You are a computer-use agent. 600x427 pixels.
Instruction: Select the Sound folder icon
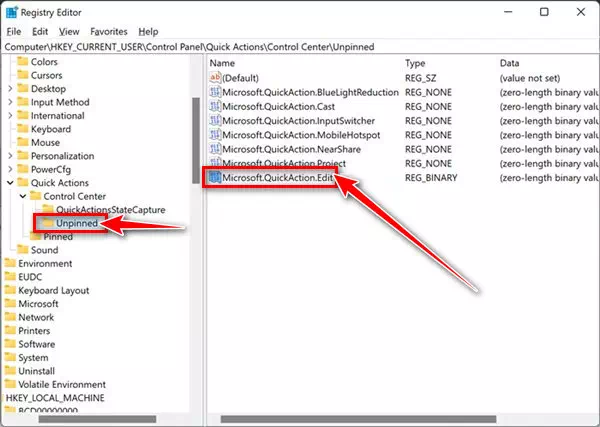[23, 250]
